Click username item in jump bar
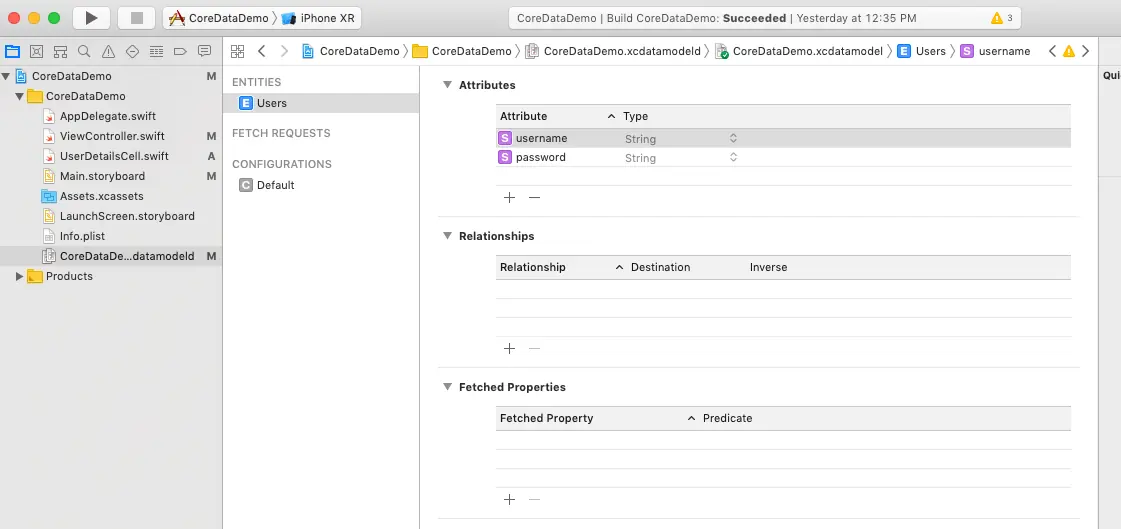Image resolution: width=1121 pixels, height=529 pixels. (995, 51)
